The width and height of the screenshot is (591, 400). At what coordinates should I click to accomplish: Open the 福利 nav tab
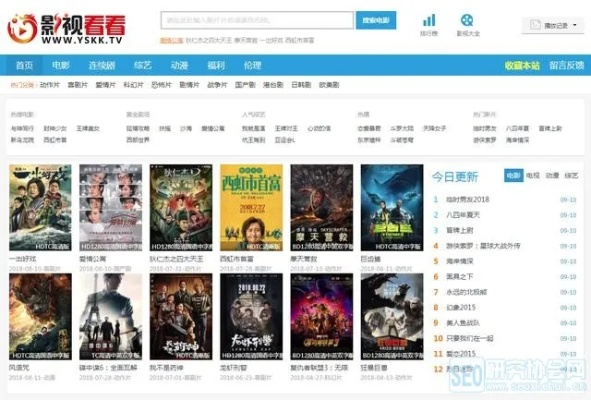(x=216, y=65)
